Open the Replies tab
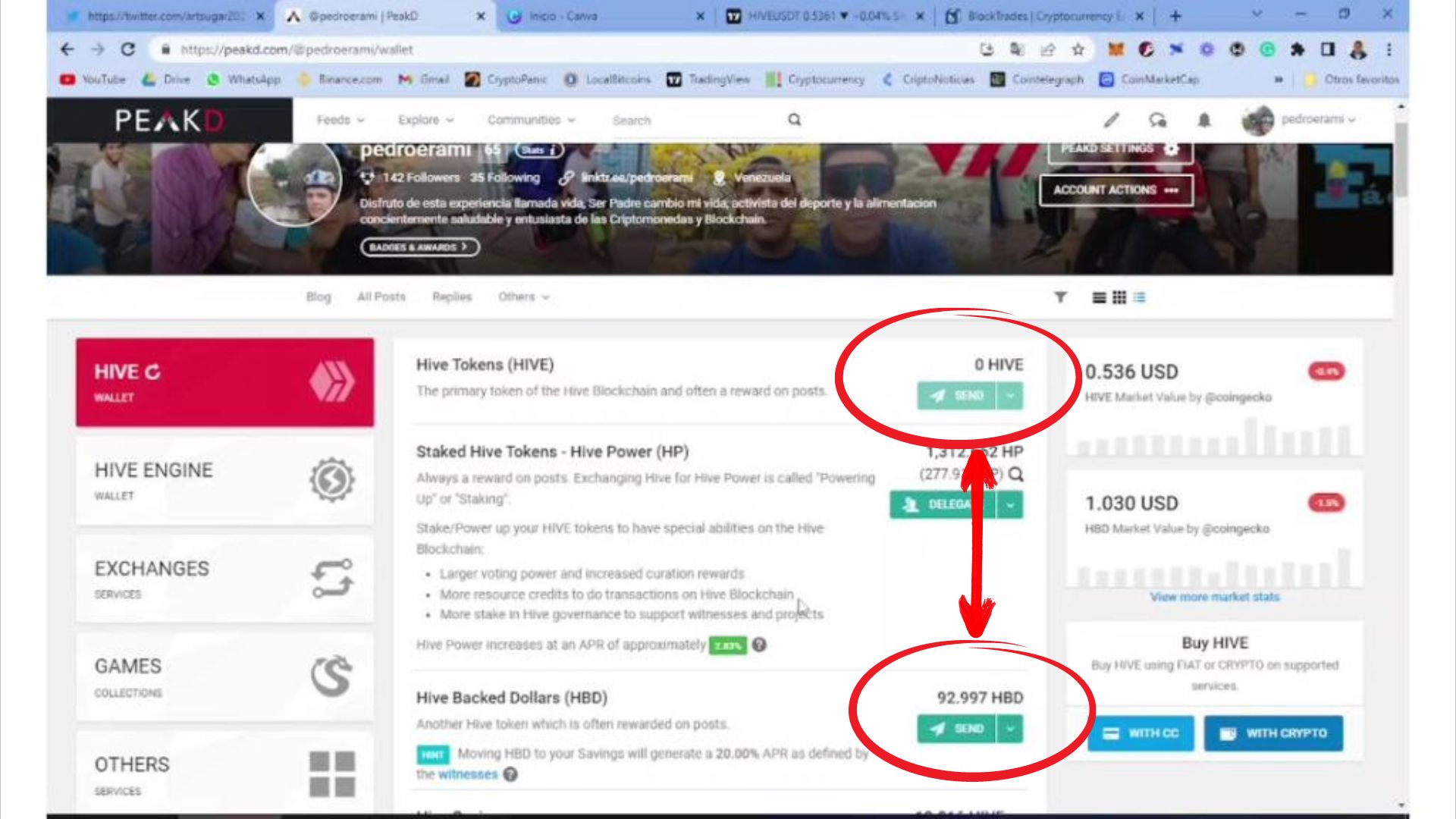 452,297
